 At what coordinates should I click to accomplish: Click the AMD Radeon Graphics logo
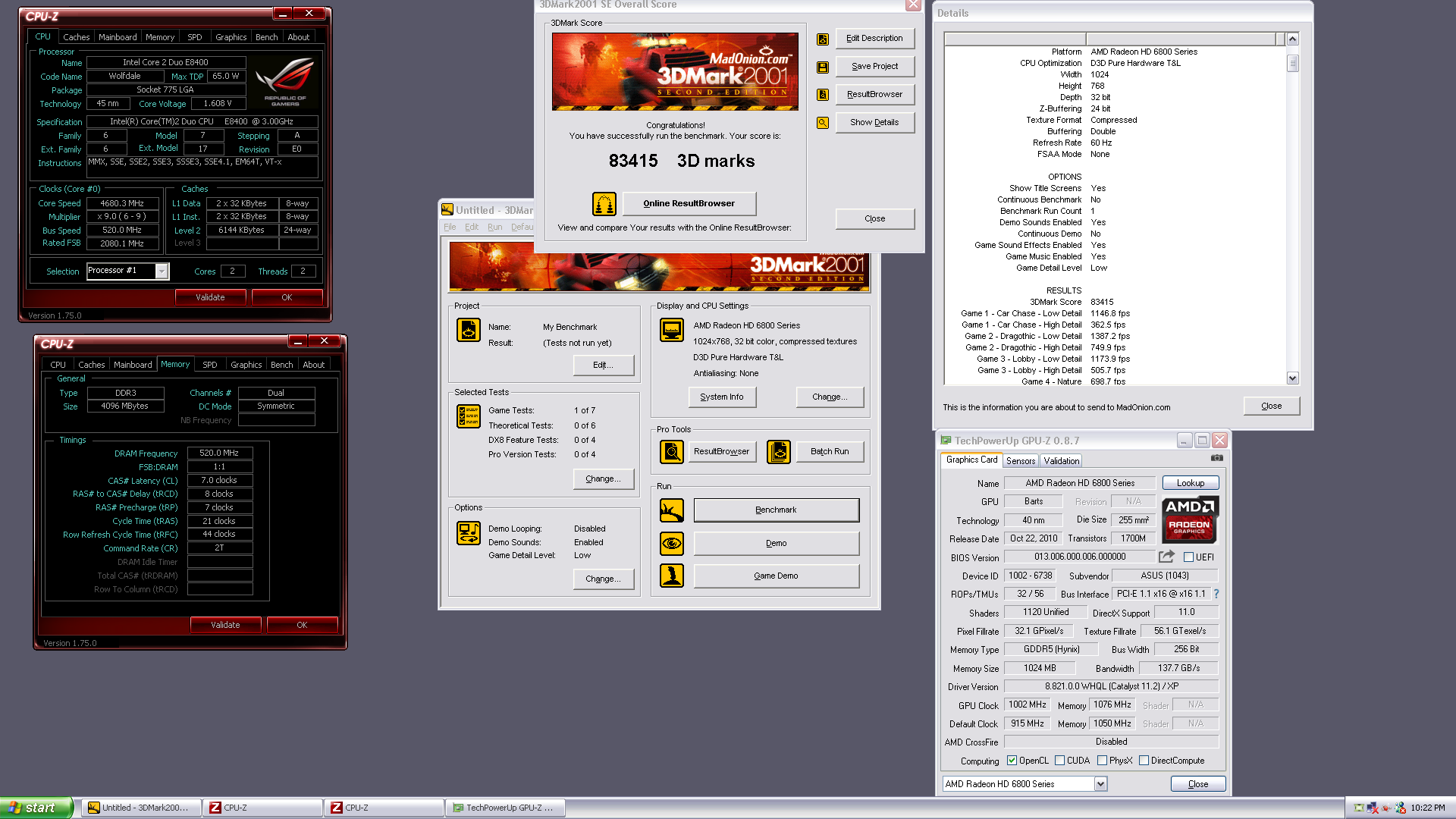tap(1190, 520)
